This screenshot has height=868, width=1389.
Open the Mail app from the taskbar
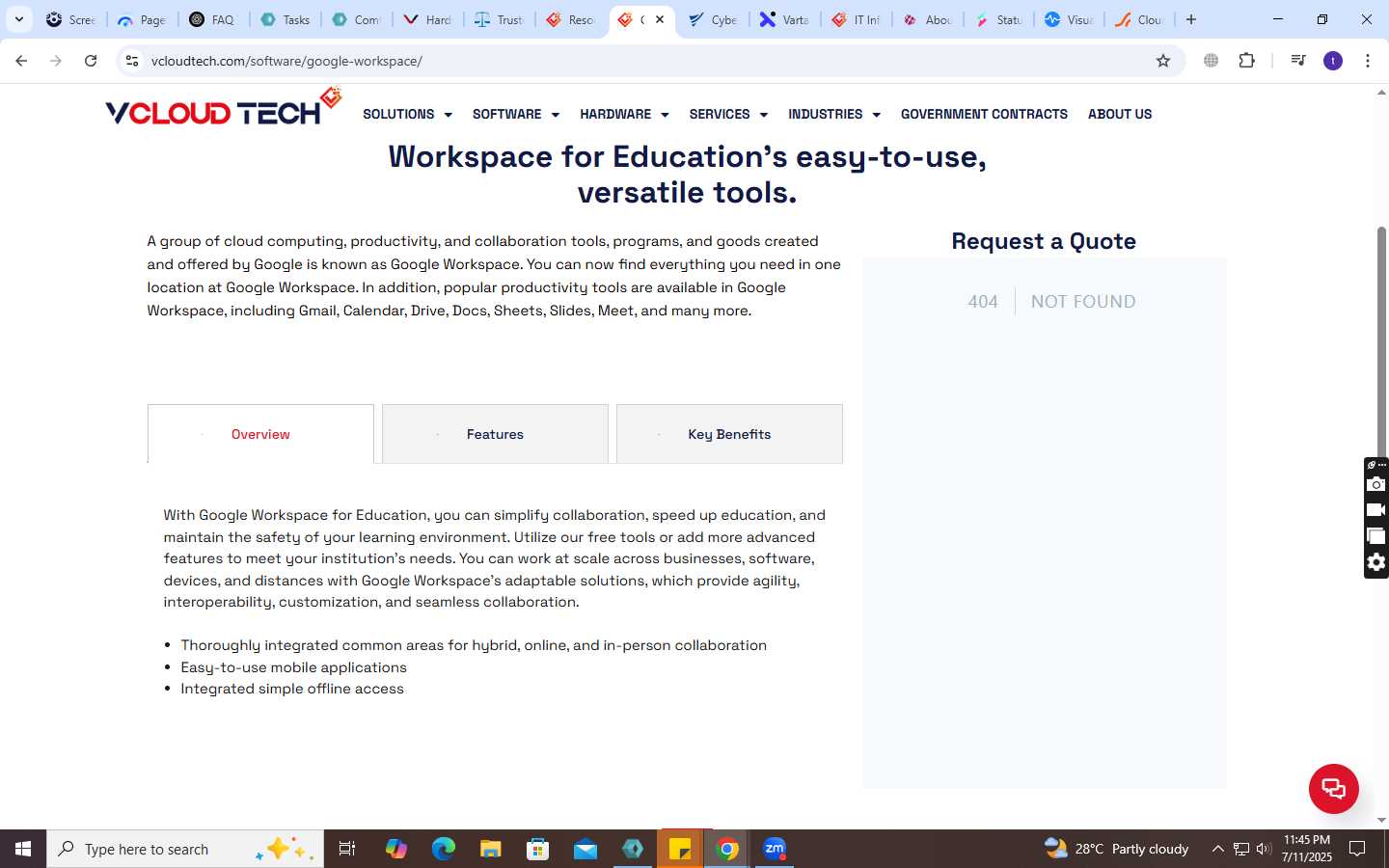click(586, 849)
